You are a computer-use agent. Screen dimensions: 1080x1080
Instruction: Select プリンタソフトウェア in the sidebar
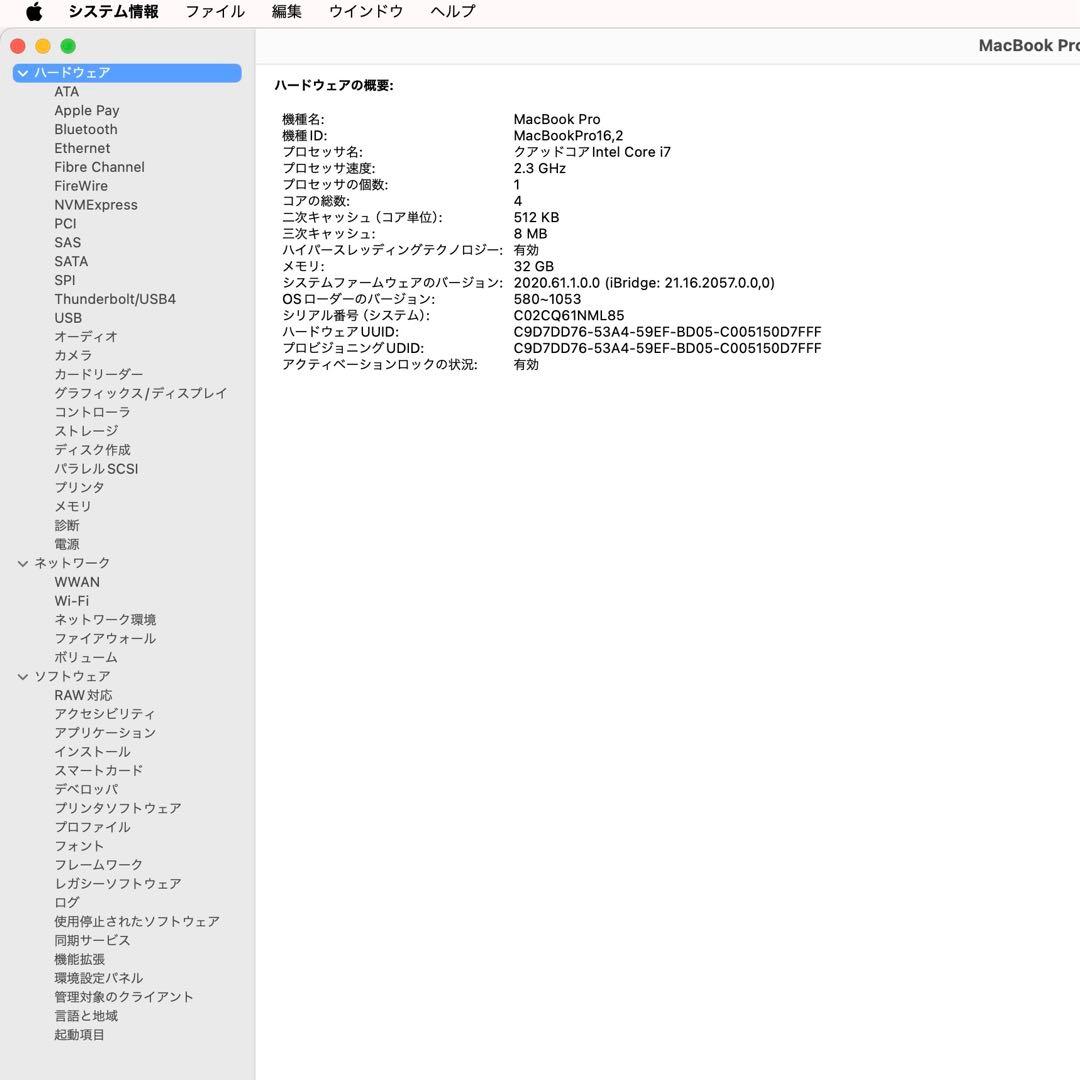[118, 809]
